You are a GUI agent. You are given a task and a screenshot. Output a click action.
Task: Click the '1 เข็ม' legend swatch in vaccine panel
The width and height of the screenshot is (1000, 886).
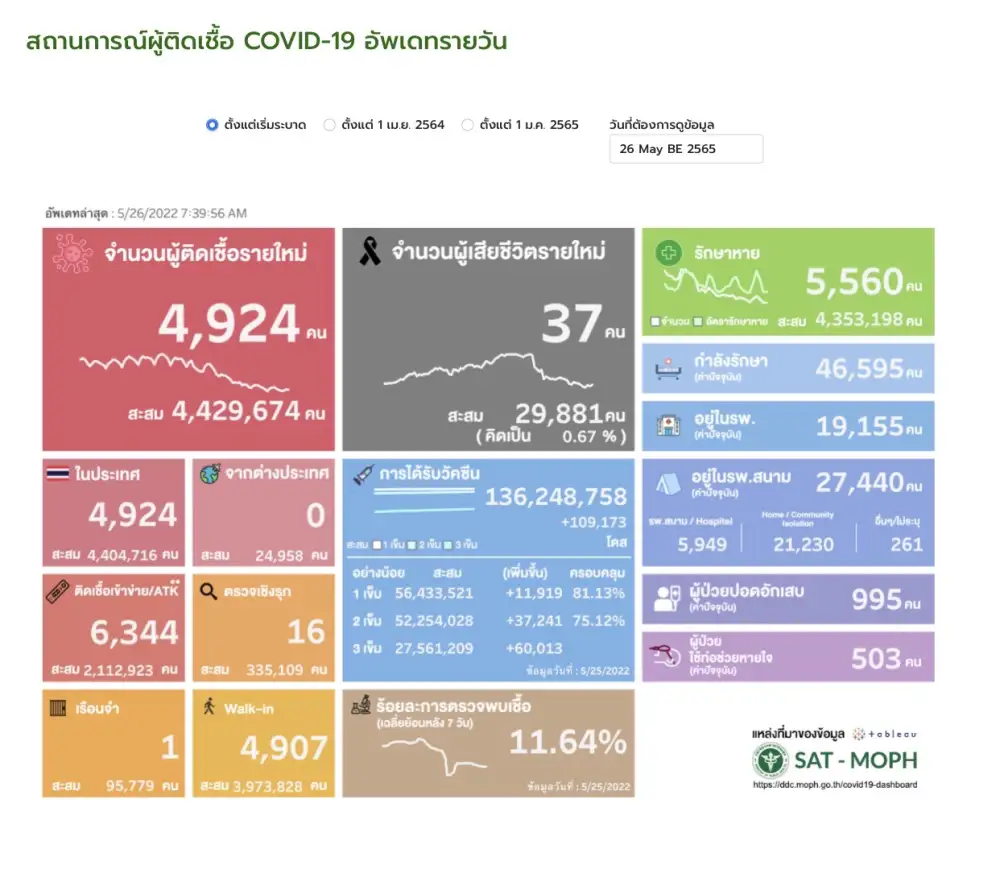point(376,543)
